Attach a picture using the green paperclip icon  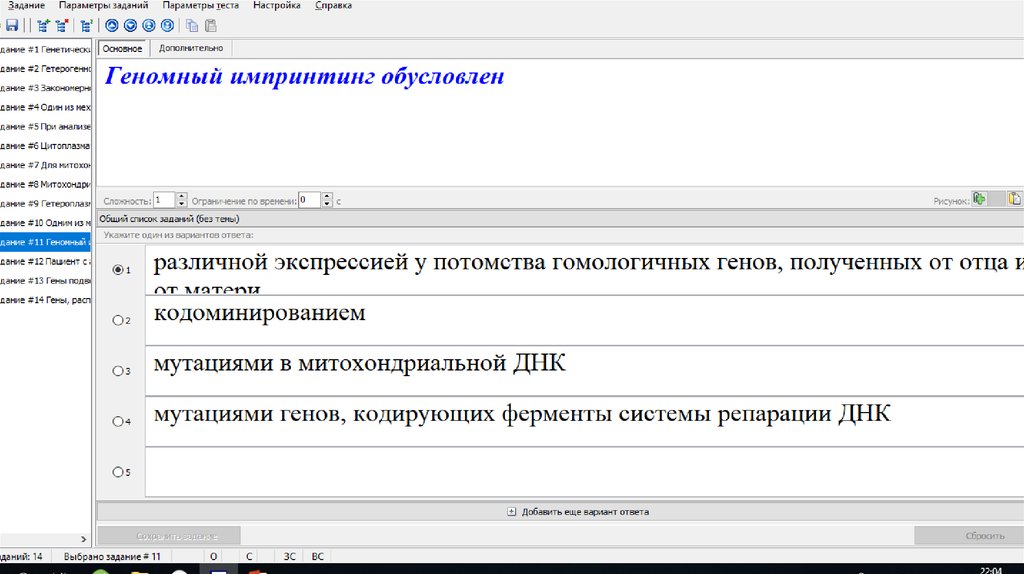tap(980, 199)
